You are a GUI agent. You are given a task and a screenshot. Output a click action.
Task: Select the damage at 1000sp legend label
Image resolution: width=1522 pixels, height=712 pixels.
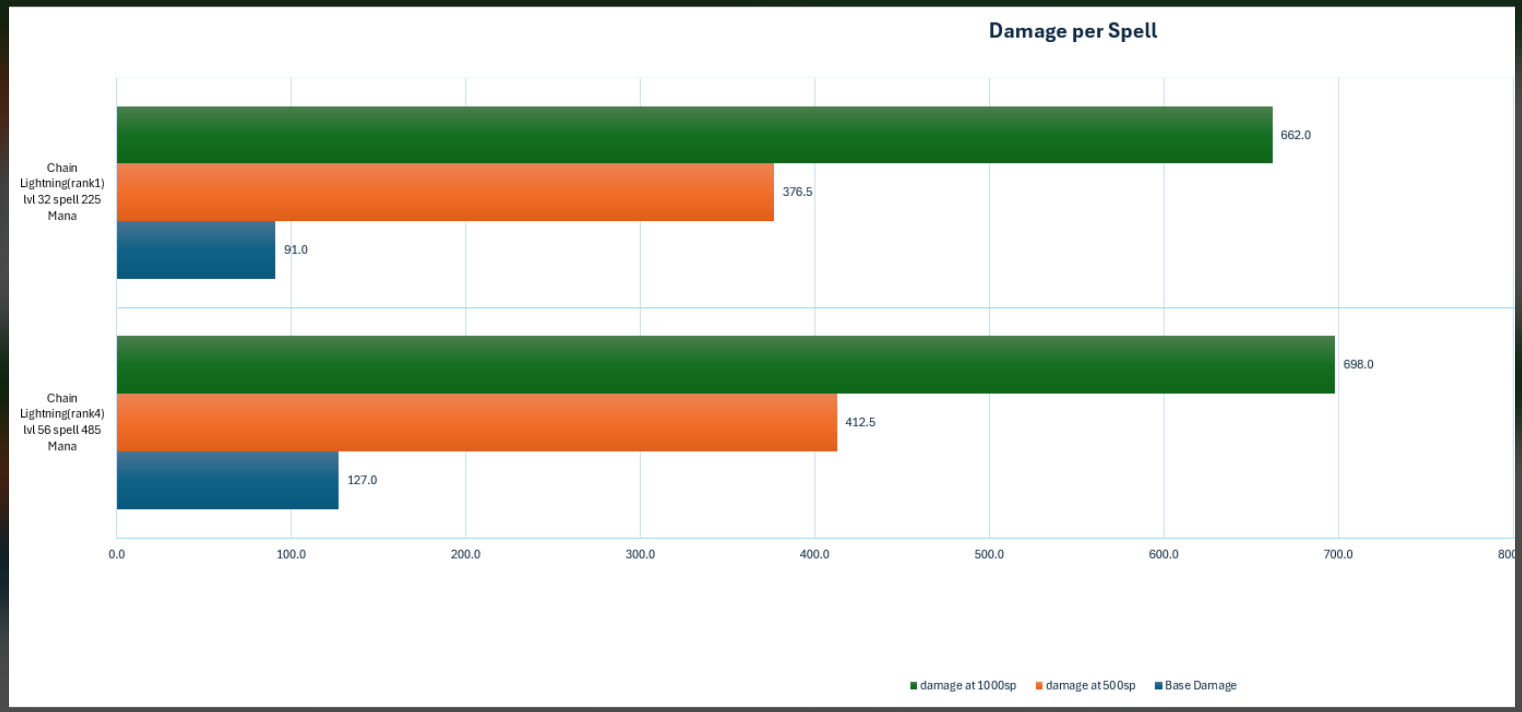(968, 686)
